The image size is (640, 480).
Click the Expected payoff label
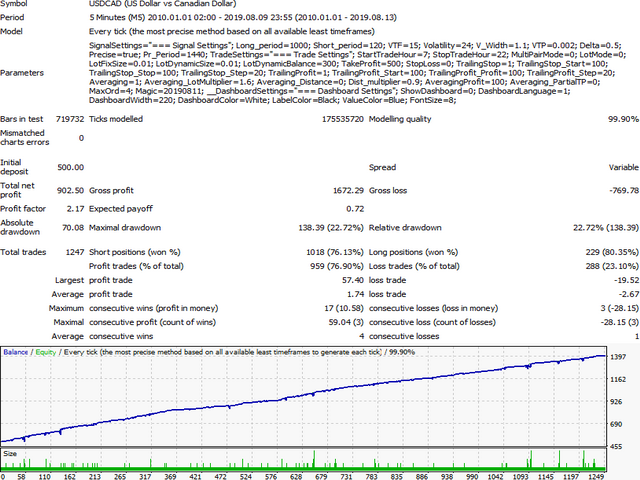[121, 209]
